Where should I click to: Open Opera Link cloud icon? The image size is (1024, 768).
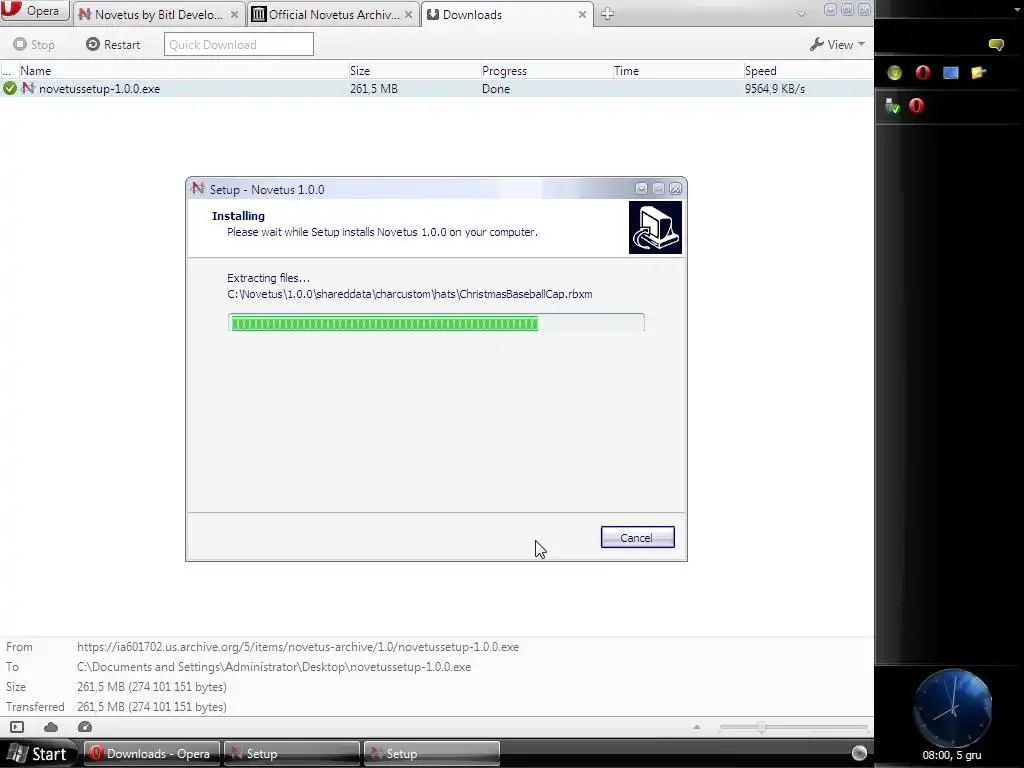(51, 727)
